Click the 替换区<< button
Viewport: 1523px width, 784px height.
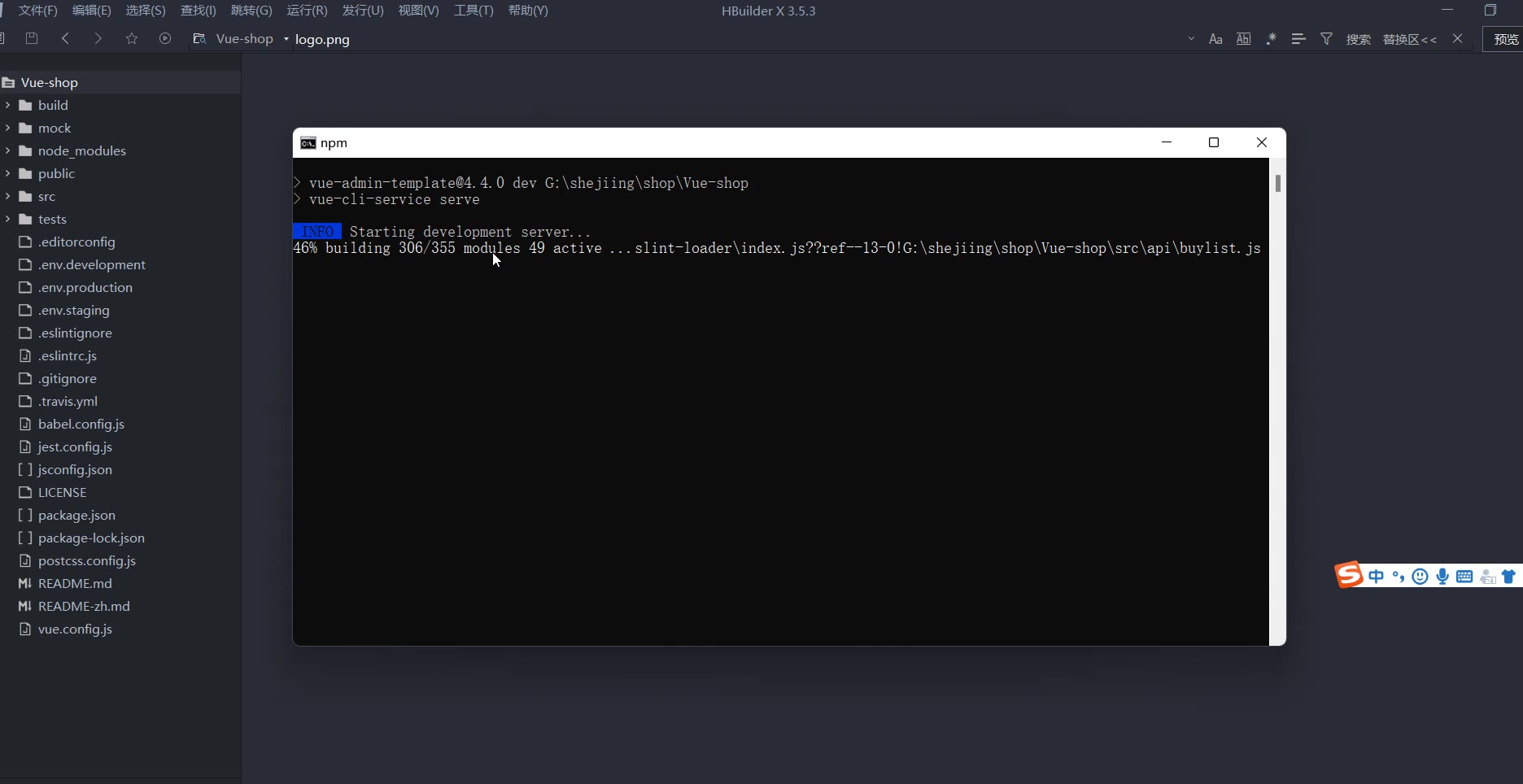(x=1410, y=39)
